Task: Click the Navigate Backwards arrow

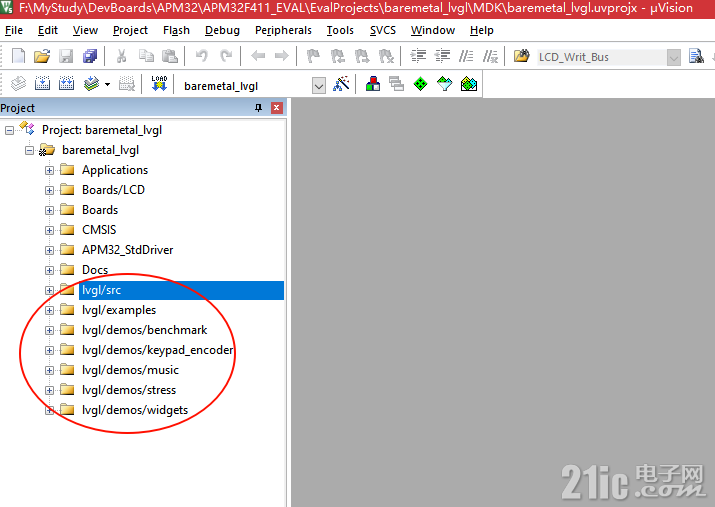Action: [x=258, y=56]
